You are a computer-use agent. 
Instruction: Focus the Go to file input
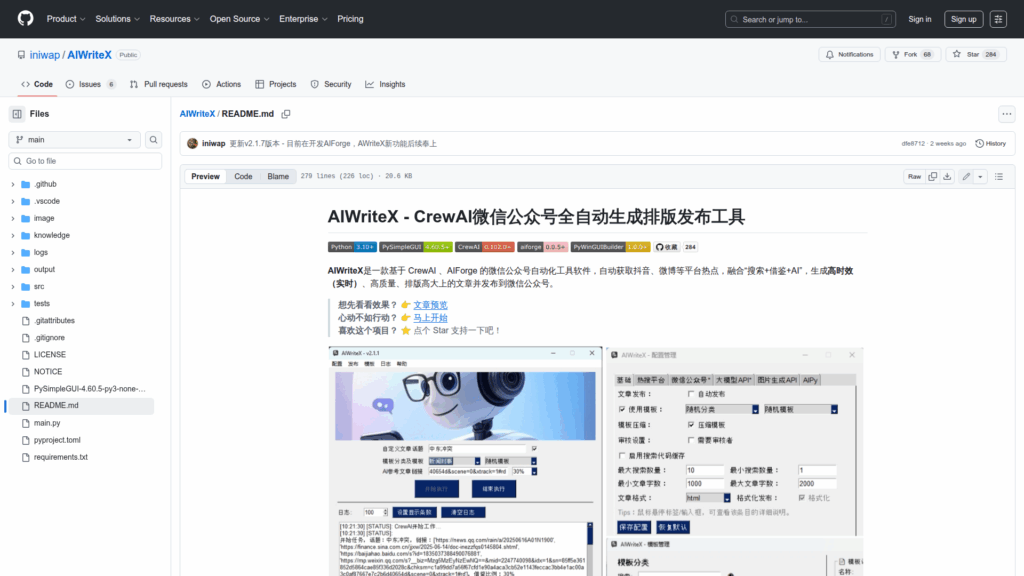[x=85, y=161]
